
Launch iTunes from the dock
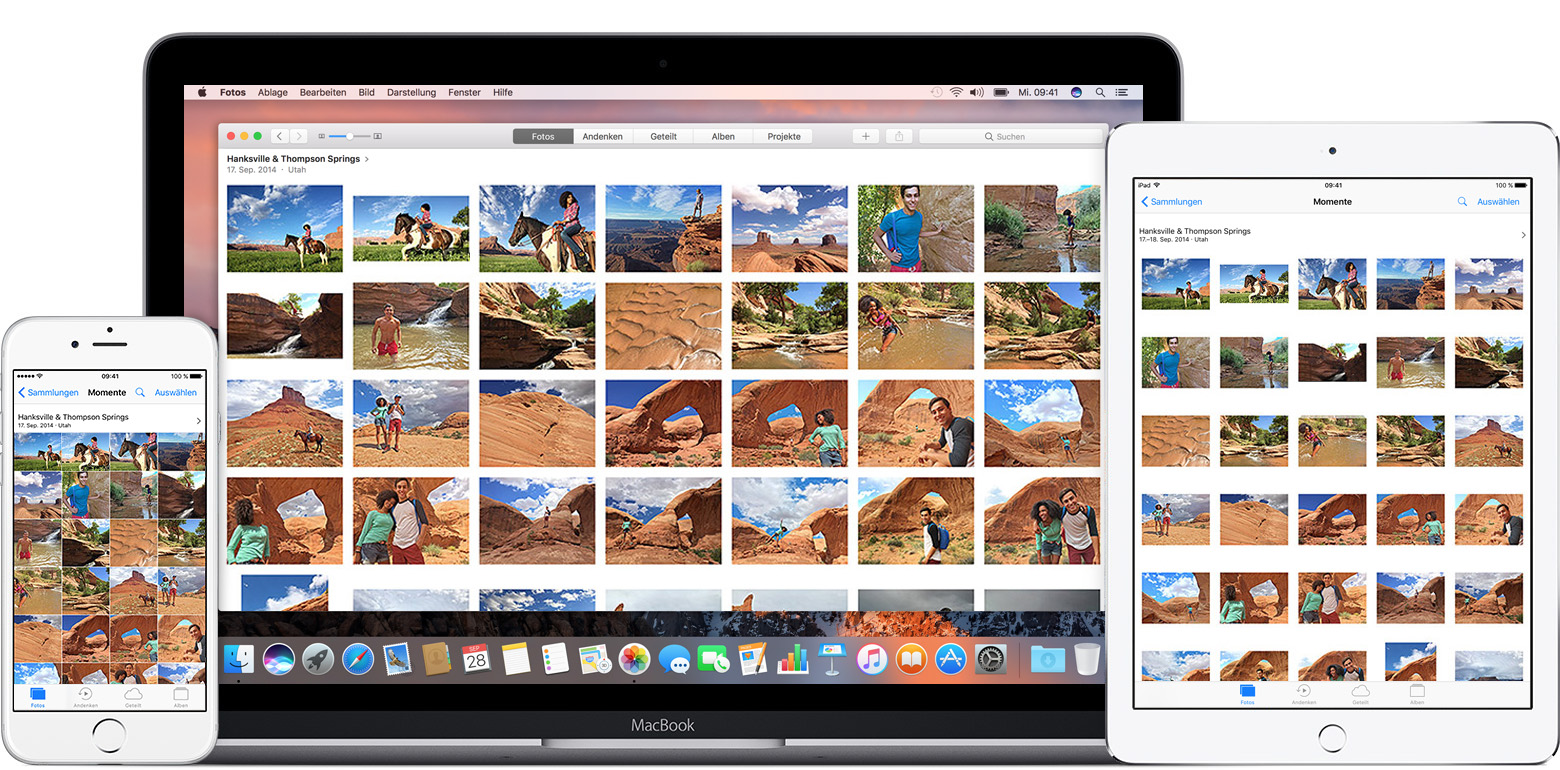click(x=871, y=659)
